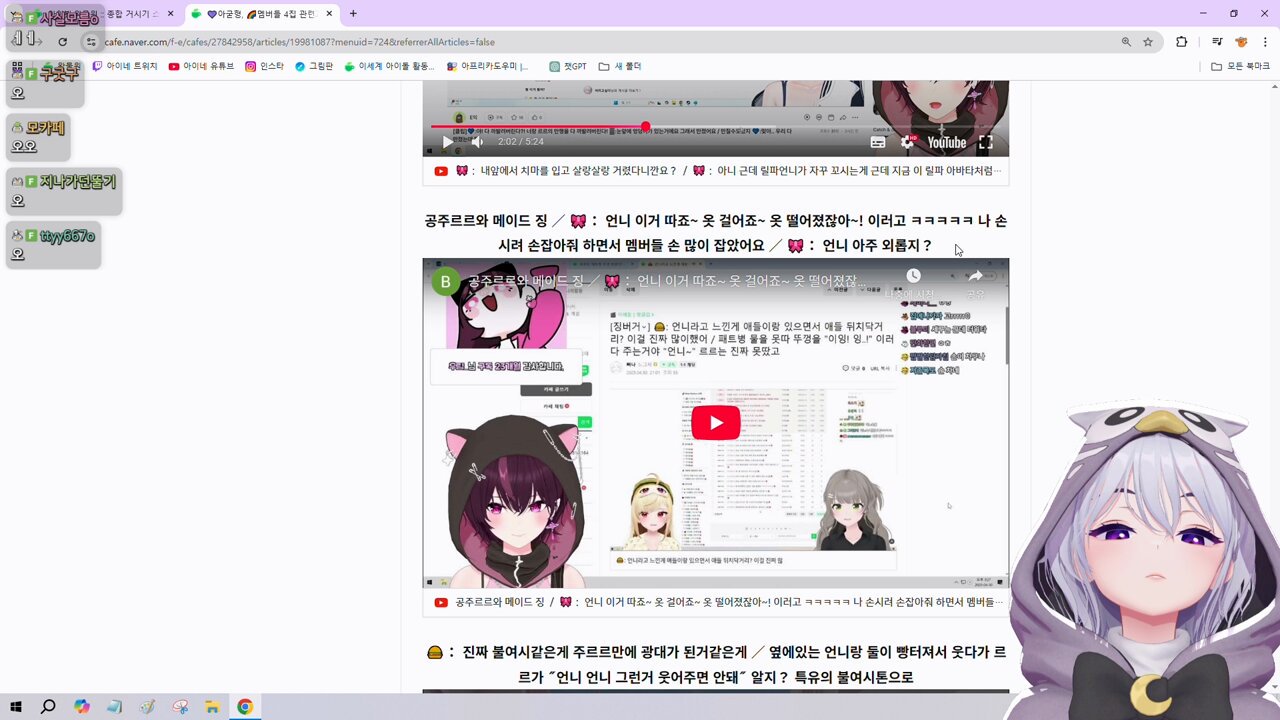Image resolution: width=1280 pixels, height=720 pixels.
Task: Open '이세계 아이돌 활동...' bookmark
Action: pyautogui.click(x=389, y=66)
